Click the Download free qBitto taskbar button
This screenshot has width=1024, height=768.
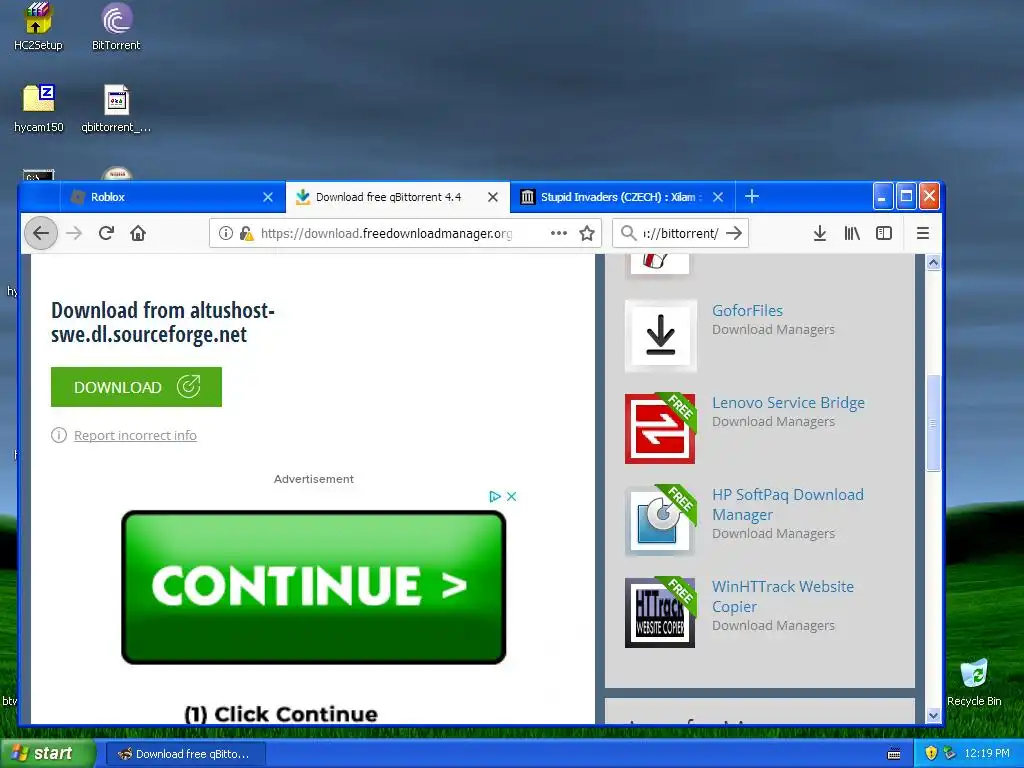pyautogui.click(x=185, y=754)
